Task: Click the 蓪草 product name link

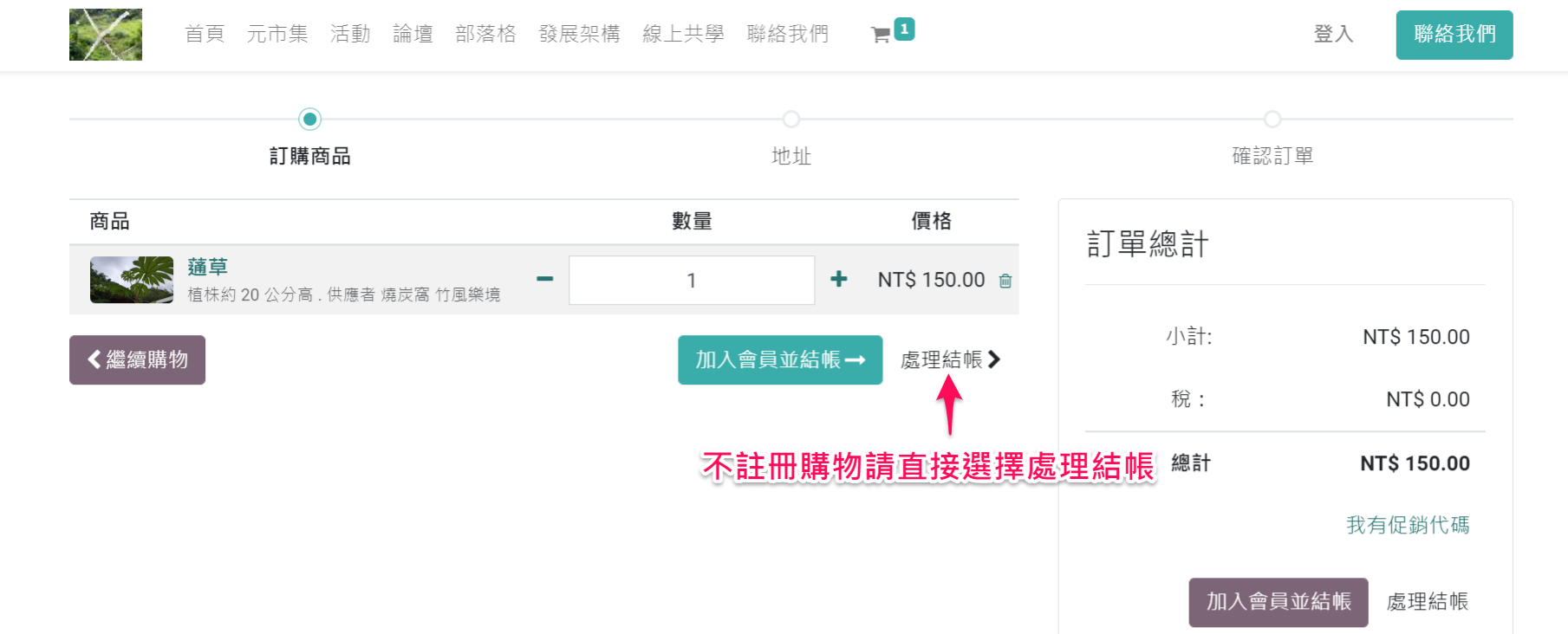Action: click(207, 267)
